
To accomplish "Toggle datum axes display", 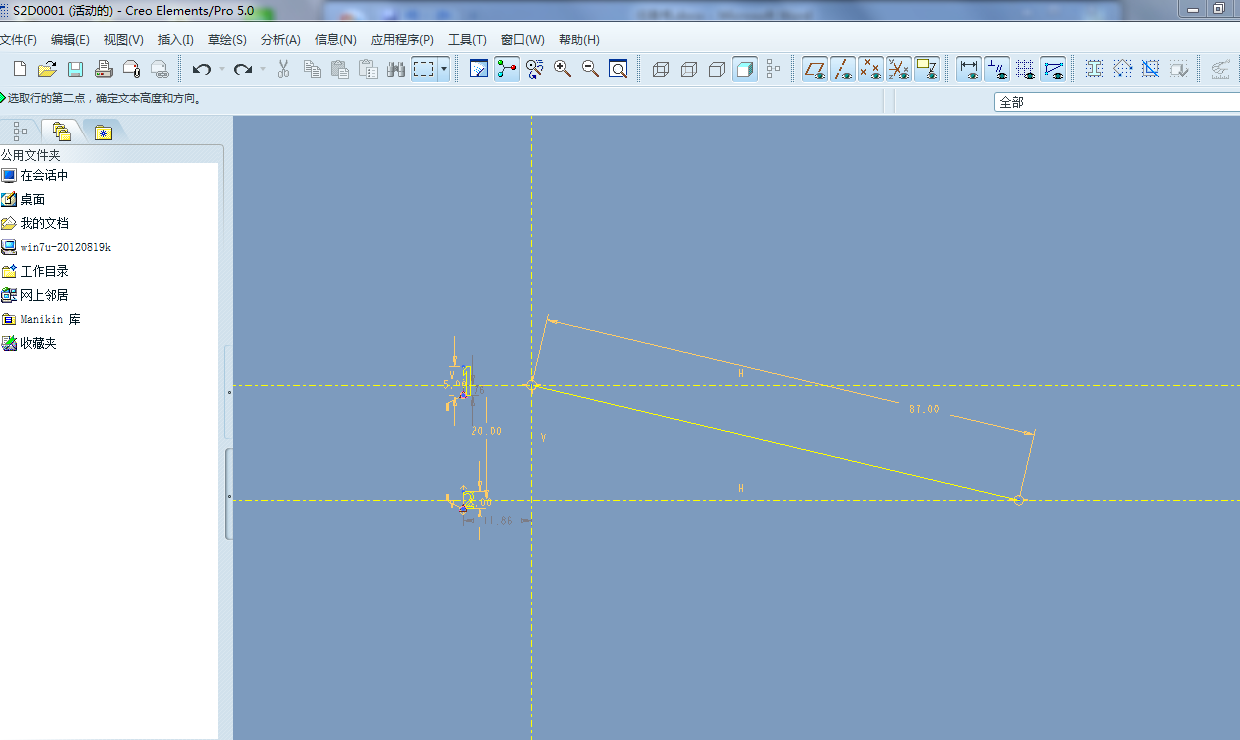I will coord(843,69).
